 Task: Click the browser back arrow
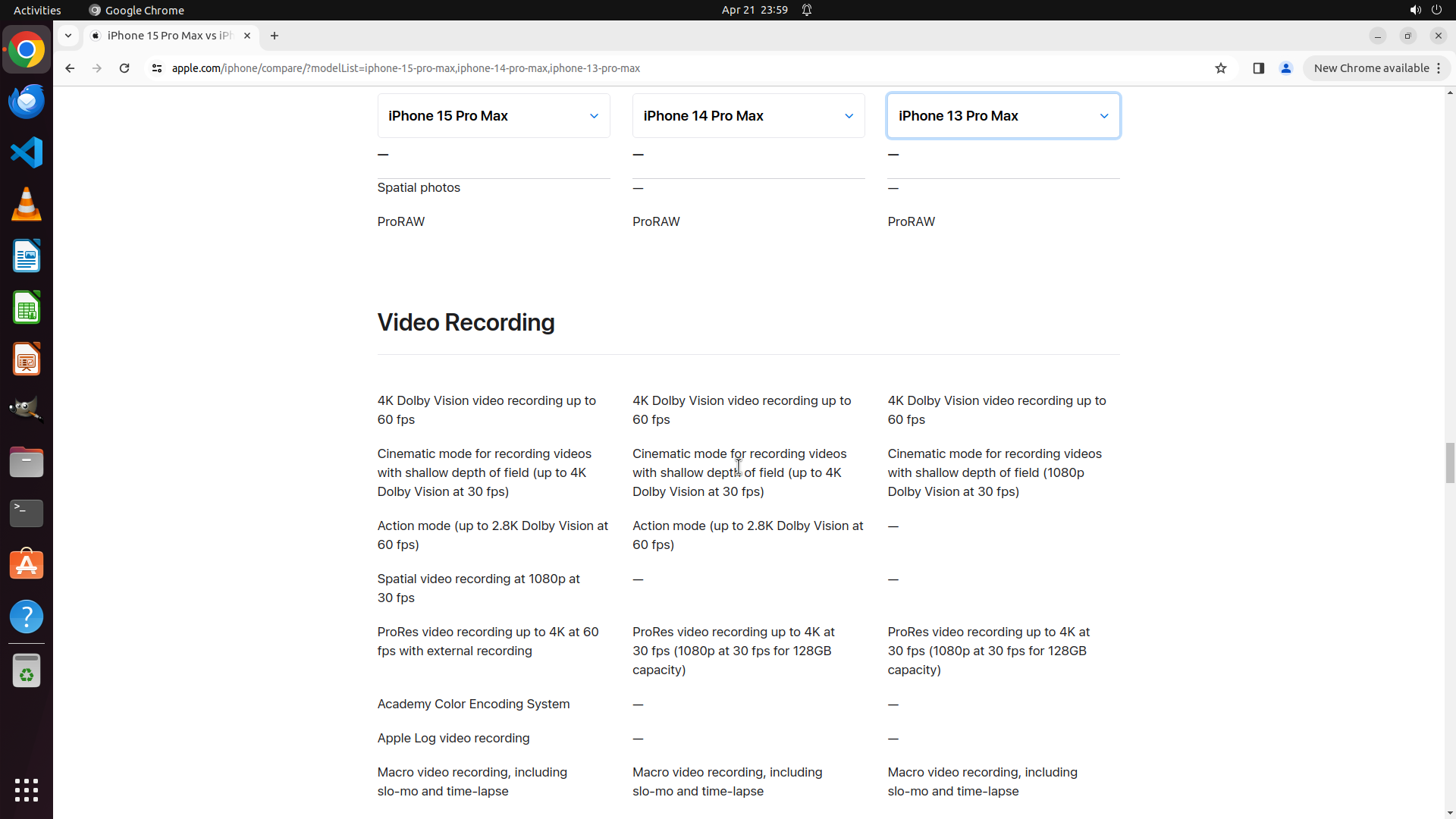pyautogui.click(x=70, y=68)
